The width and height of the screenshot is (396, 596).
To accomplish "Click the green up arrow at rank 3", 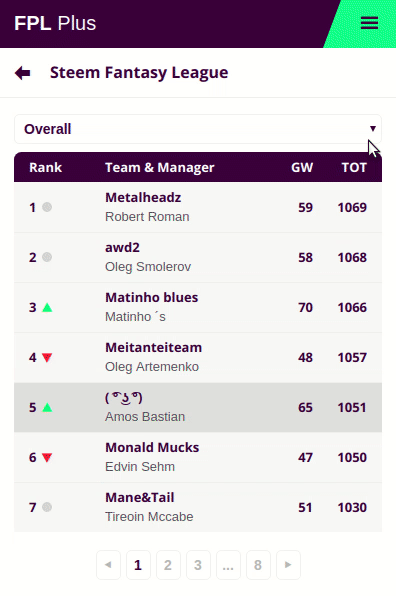I will click(x=47, y=307).
